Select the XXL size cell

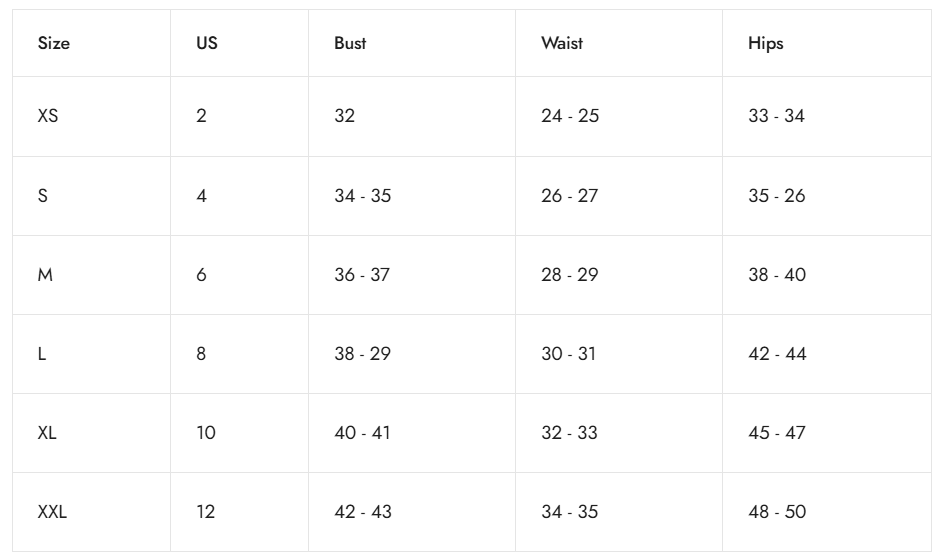53,512
